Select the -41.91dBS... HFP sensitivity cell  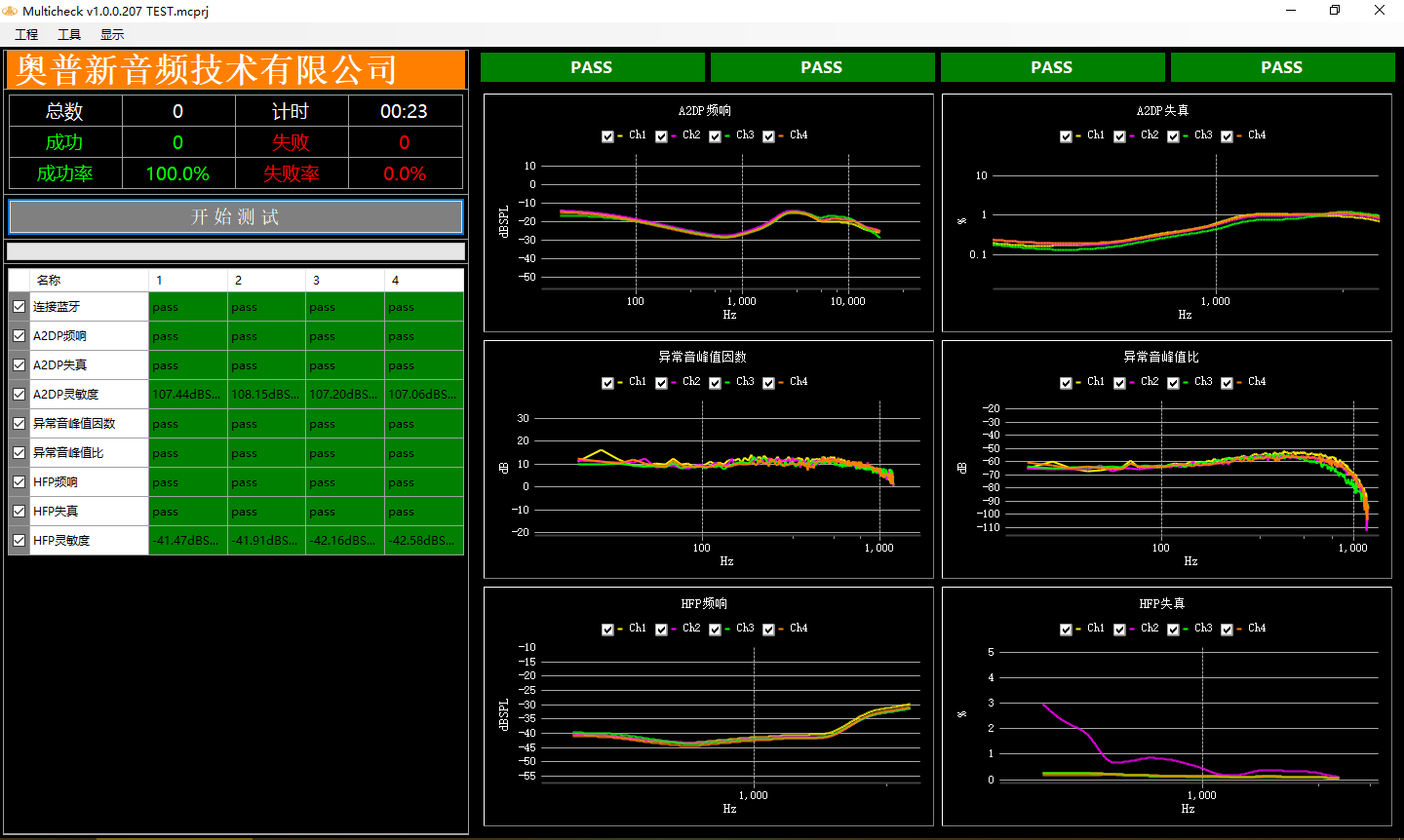[x=266, y=540]
